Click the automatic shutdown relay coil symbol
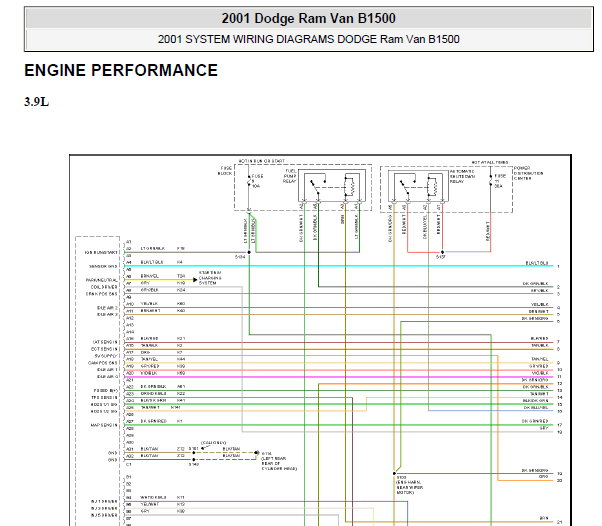Image resolution: width=602 pixels, height=526 pixels. click(433, 186)
